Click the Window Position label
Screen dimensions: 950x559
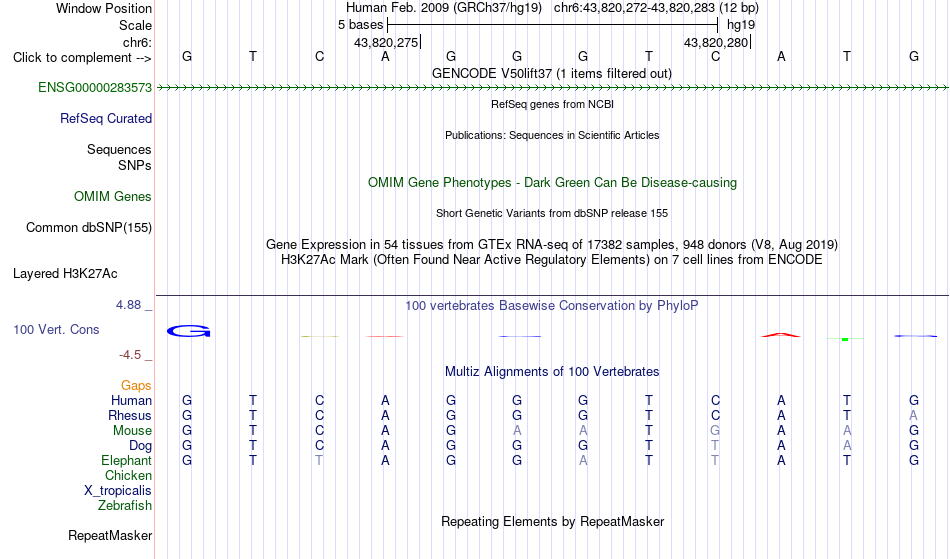pyautogui.click(x=104, y=8)
